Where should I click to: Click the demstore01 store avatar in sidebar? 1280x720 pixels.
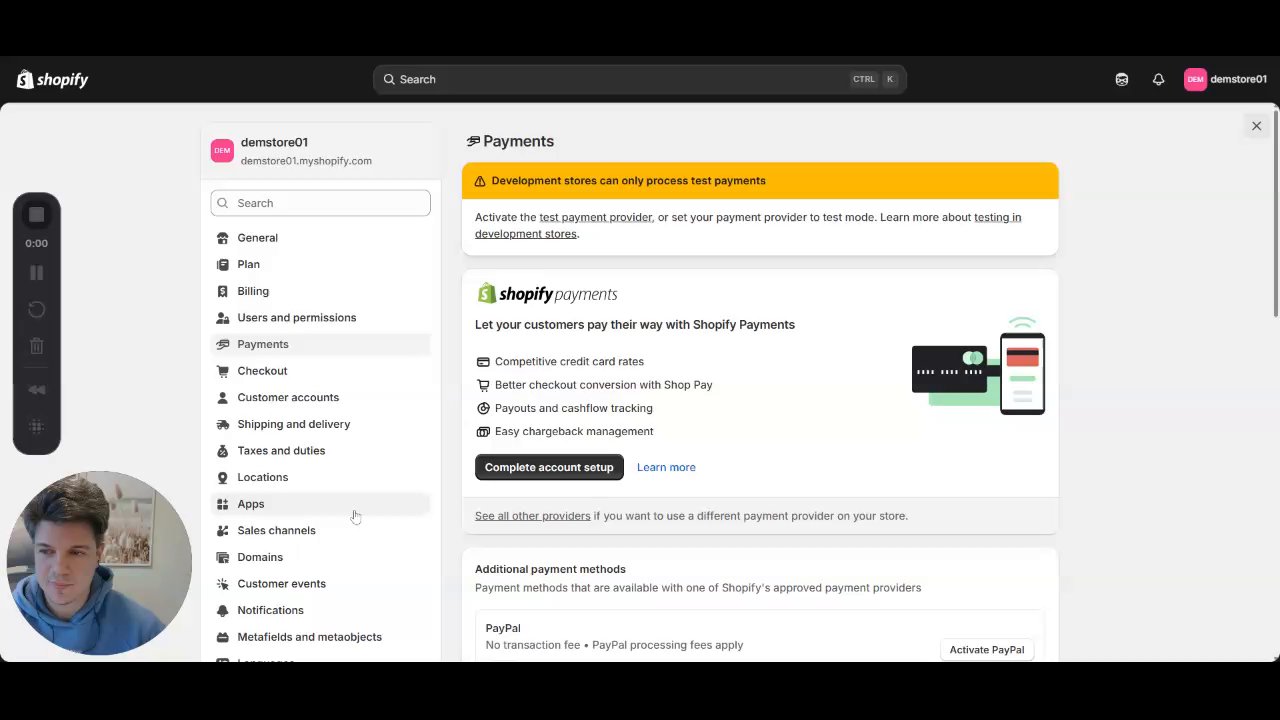coord(222,151)
